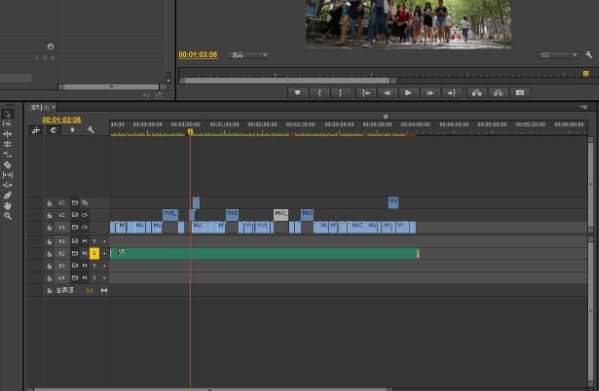Select the Slide tool
Viewport: 599px width, 391px height.
[x=8, y=185]
